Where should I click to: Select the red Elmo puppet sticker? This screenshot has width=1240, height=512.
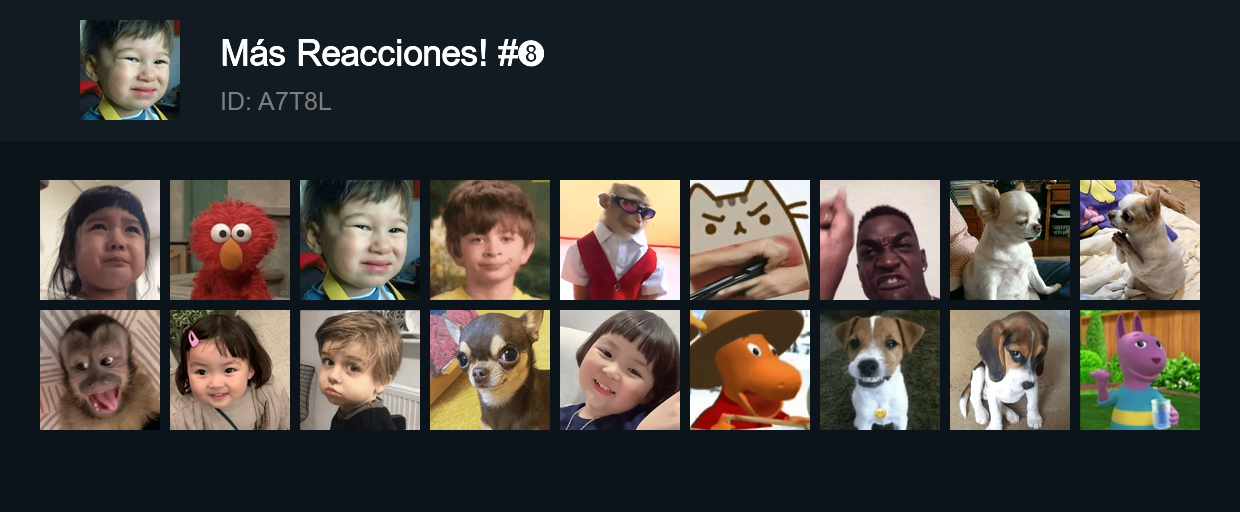[230, 240]
